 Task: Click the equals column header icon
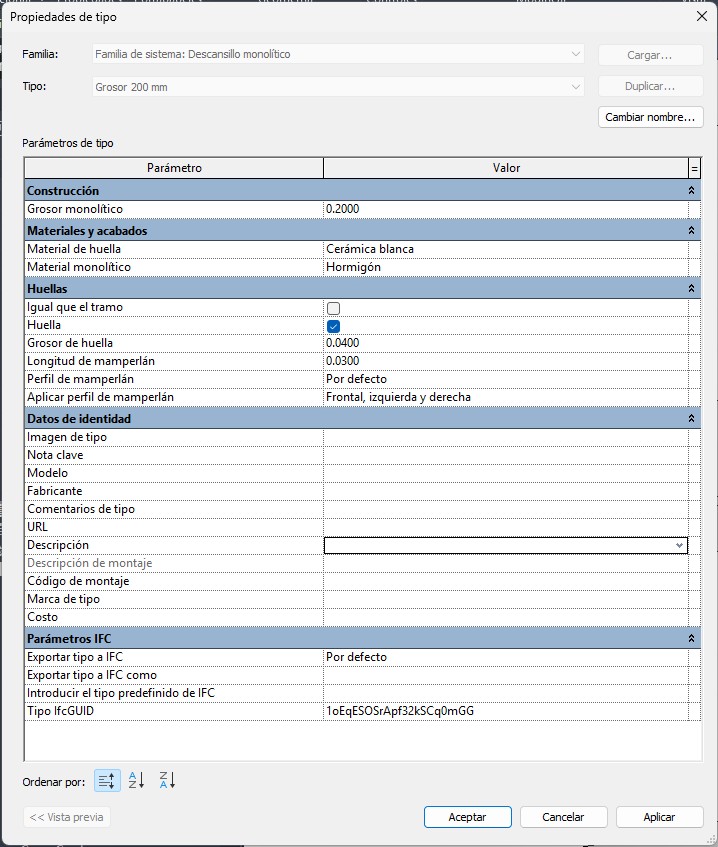click(x=694, y=168)
